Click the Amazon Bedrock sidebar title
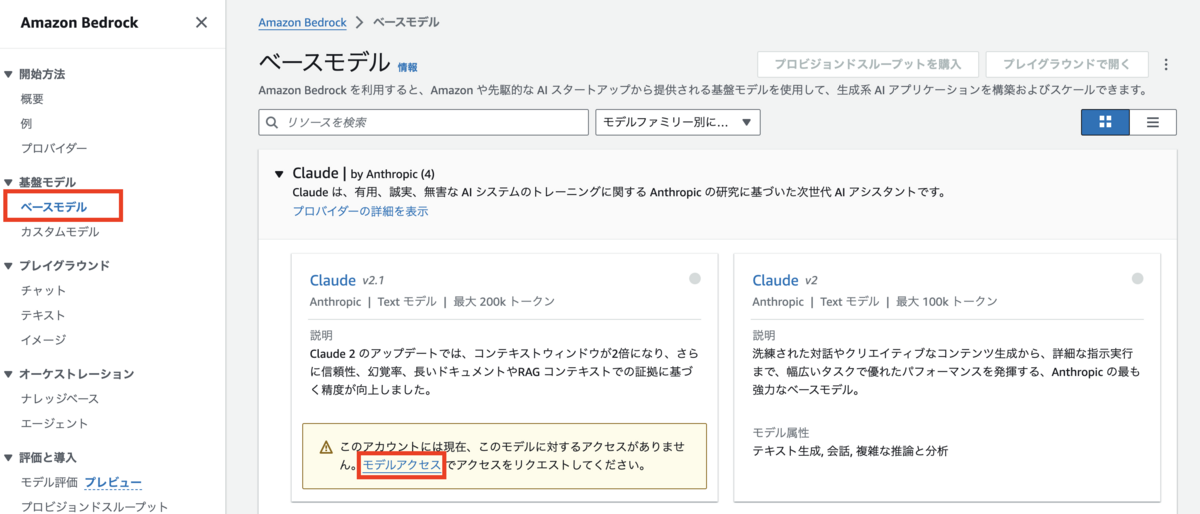Screen dimensions: 1200x514 point(79,22)
